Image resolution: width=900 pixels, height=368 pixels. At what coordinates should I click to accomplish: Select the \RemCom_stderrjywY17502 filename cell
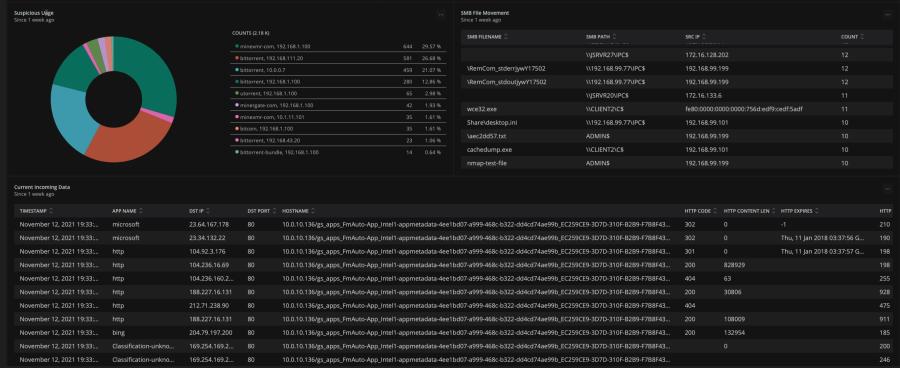tap(506, 68)
